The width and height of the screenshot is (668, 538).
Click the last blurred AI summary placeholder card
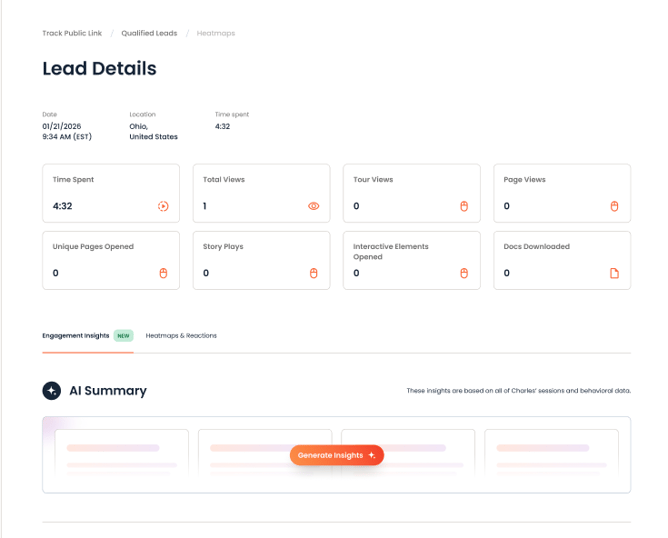tap(552, 453)
